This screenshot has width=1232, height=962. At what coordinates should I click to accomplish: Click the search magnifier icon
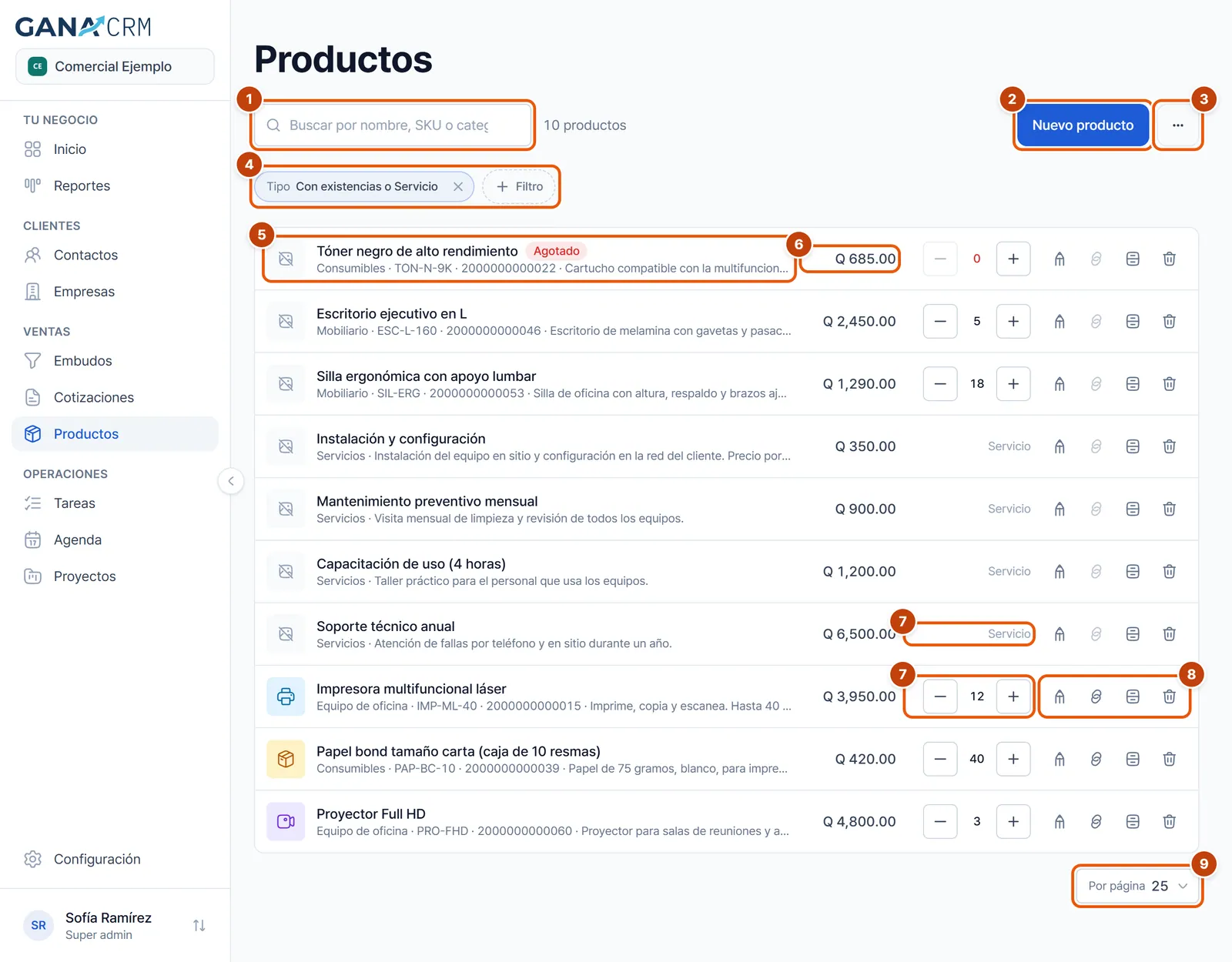(273, 125)
